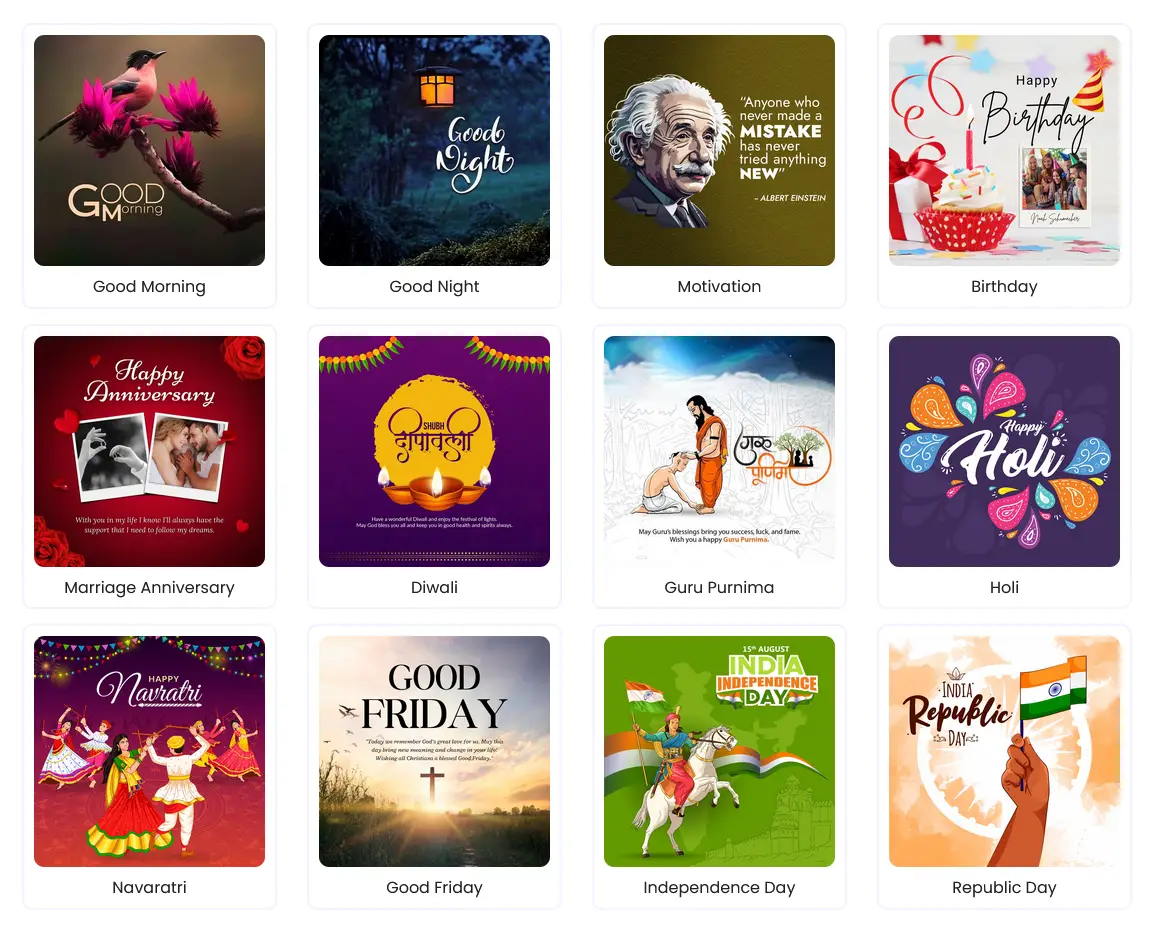
Task: Open the Happy Anniversary red card image
Action: coord(149,451)
